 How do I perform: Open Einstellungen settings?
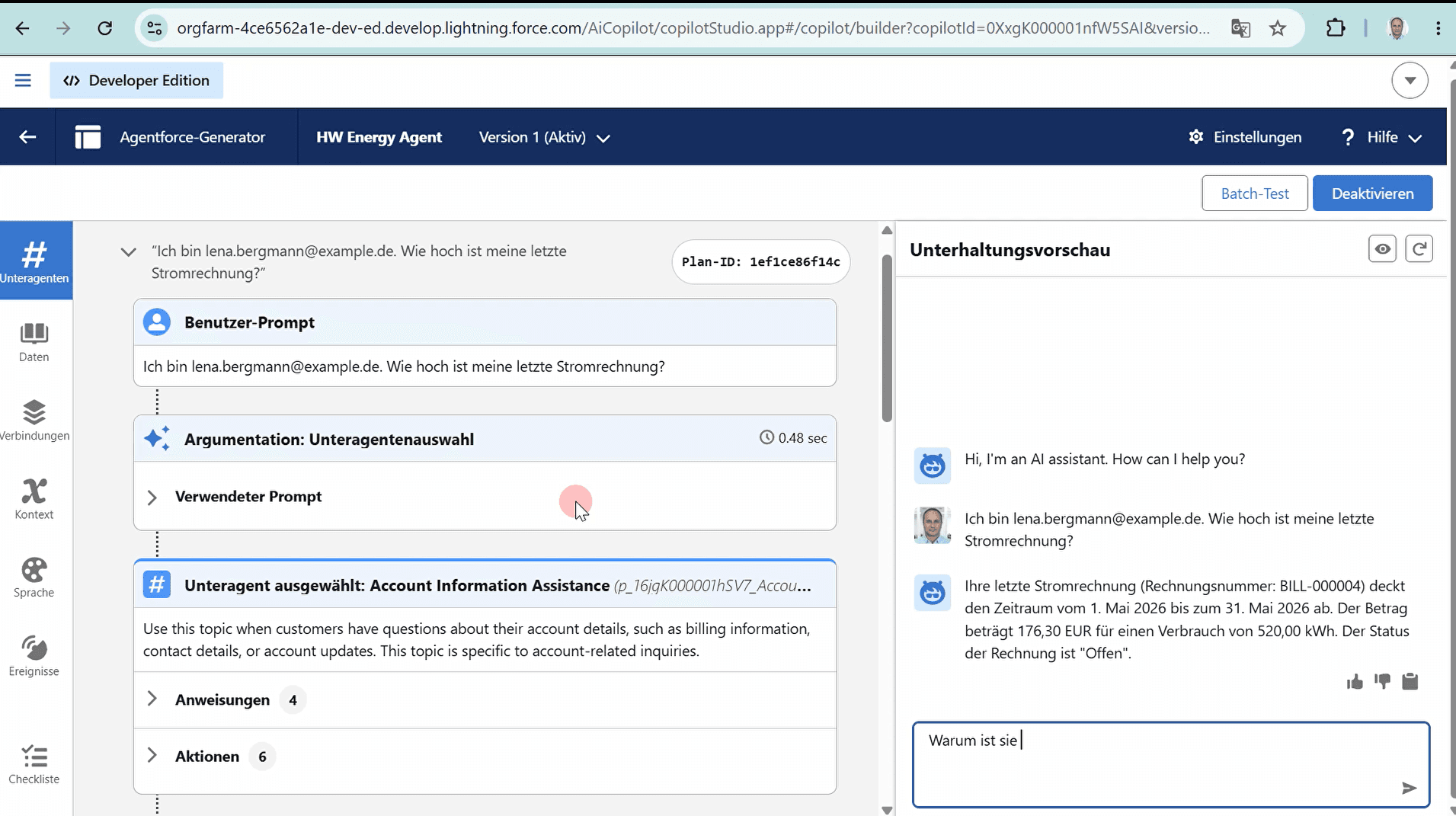1245,137
